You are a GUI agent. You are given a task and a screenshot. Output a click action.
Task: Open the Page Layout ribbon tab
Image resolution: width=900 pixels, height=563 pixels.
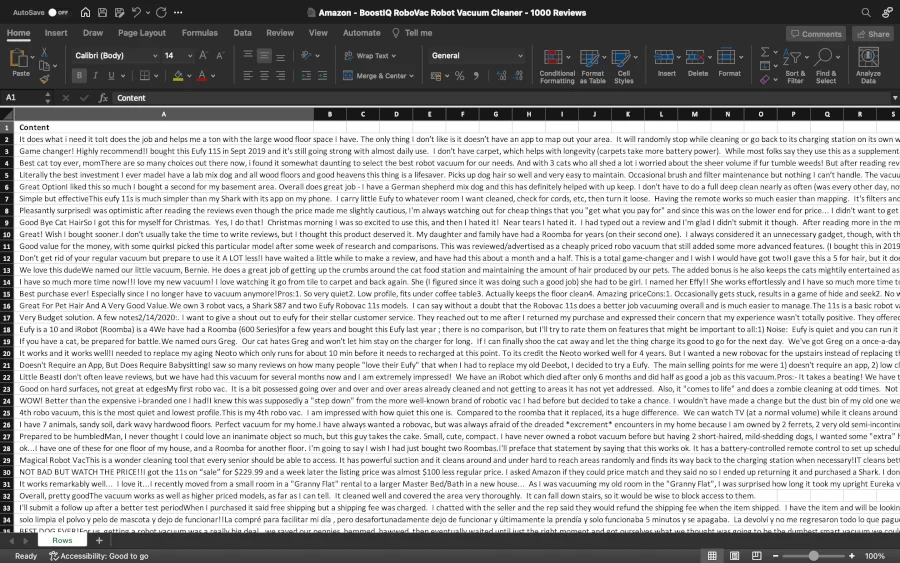coord(142,33)
